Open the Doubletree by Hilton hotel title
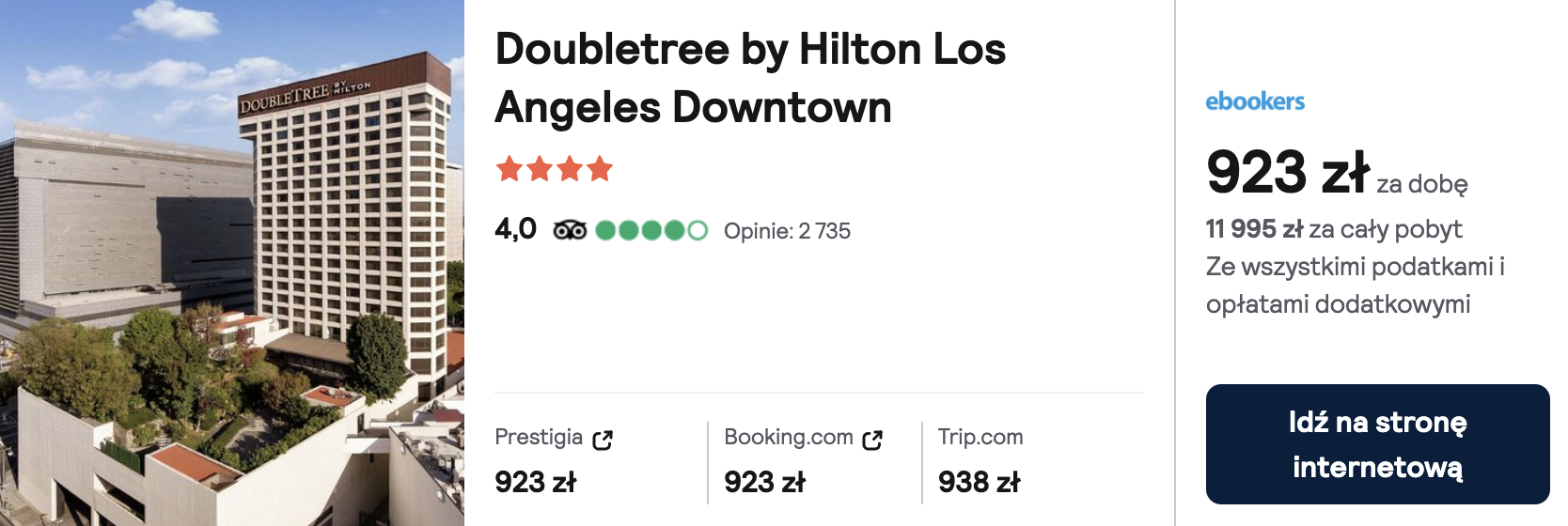The image size is (1568, 526). [x=750, y=78]
